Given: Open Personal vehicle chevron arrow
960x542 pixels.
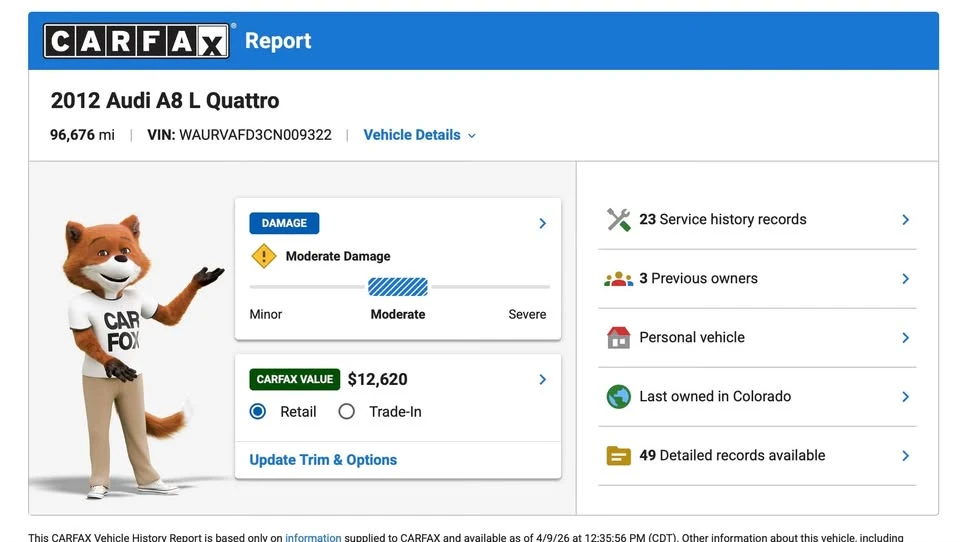Looking at the screenshot, I should pos(906,337).
